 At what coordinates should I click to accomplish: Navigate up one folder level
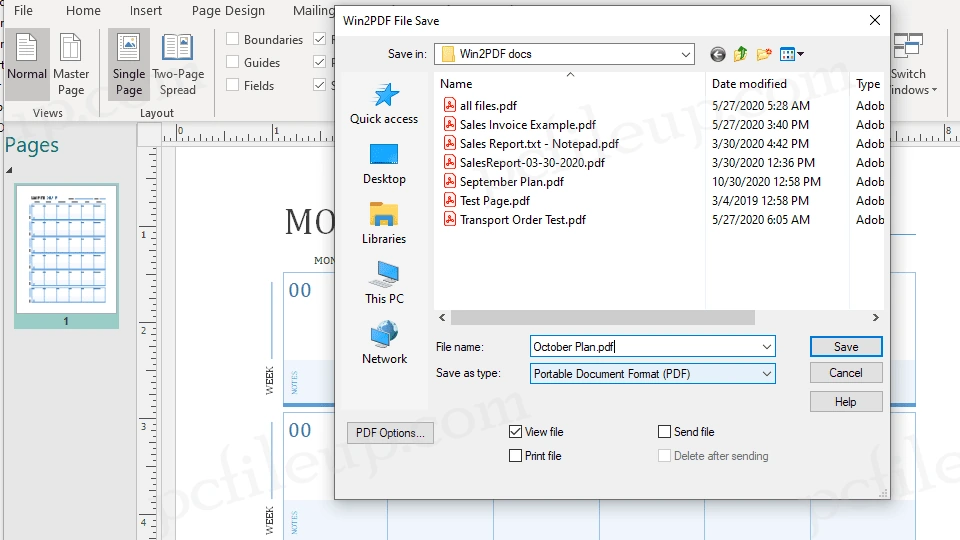(741, 54)
